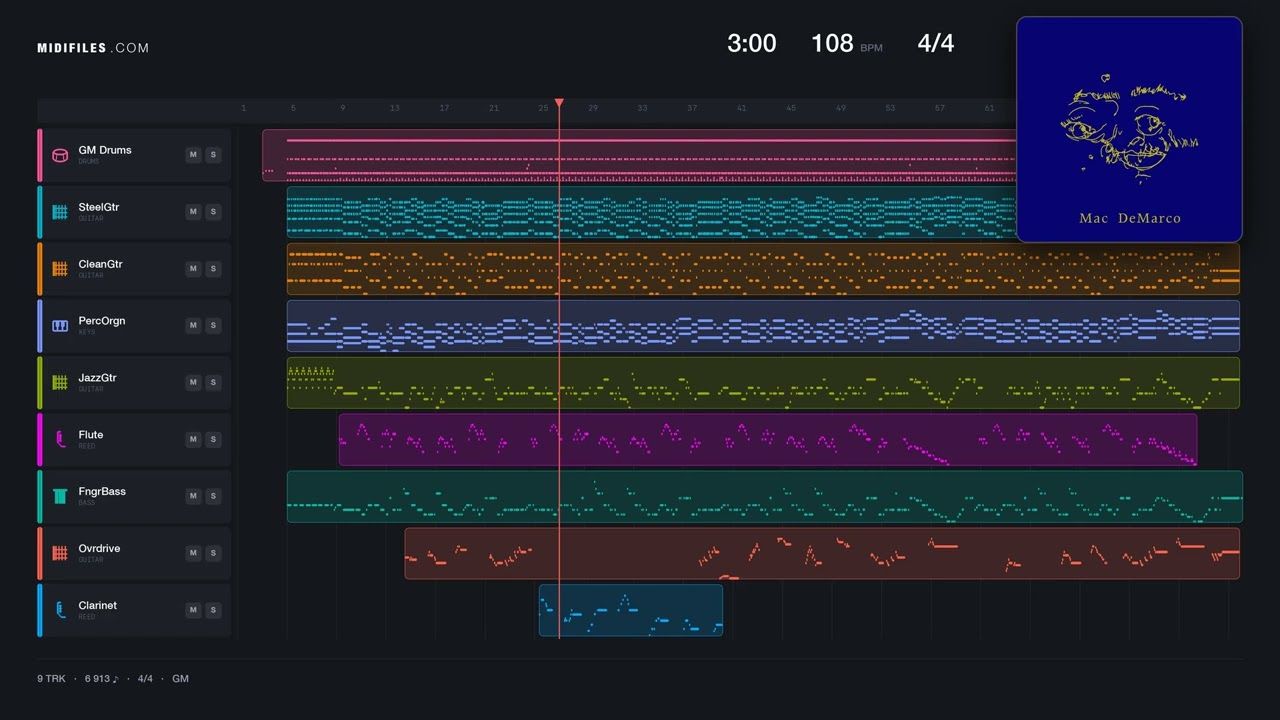
Task: Mute the GM Drums track
Action: coord(193,155)
